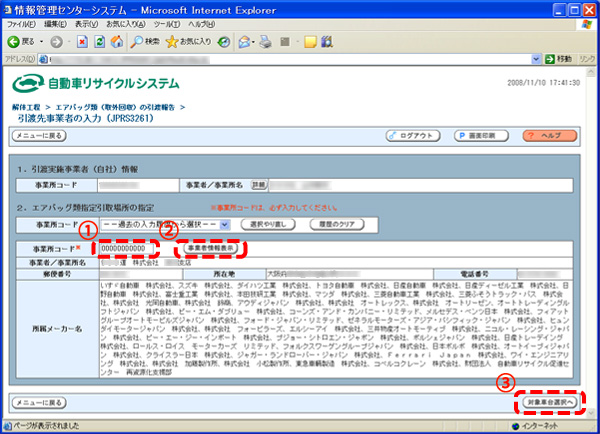Click the page scrollbar up arrow
The width and height of the screenshot is (600, 434).
coord(591,72)
